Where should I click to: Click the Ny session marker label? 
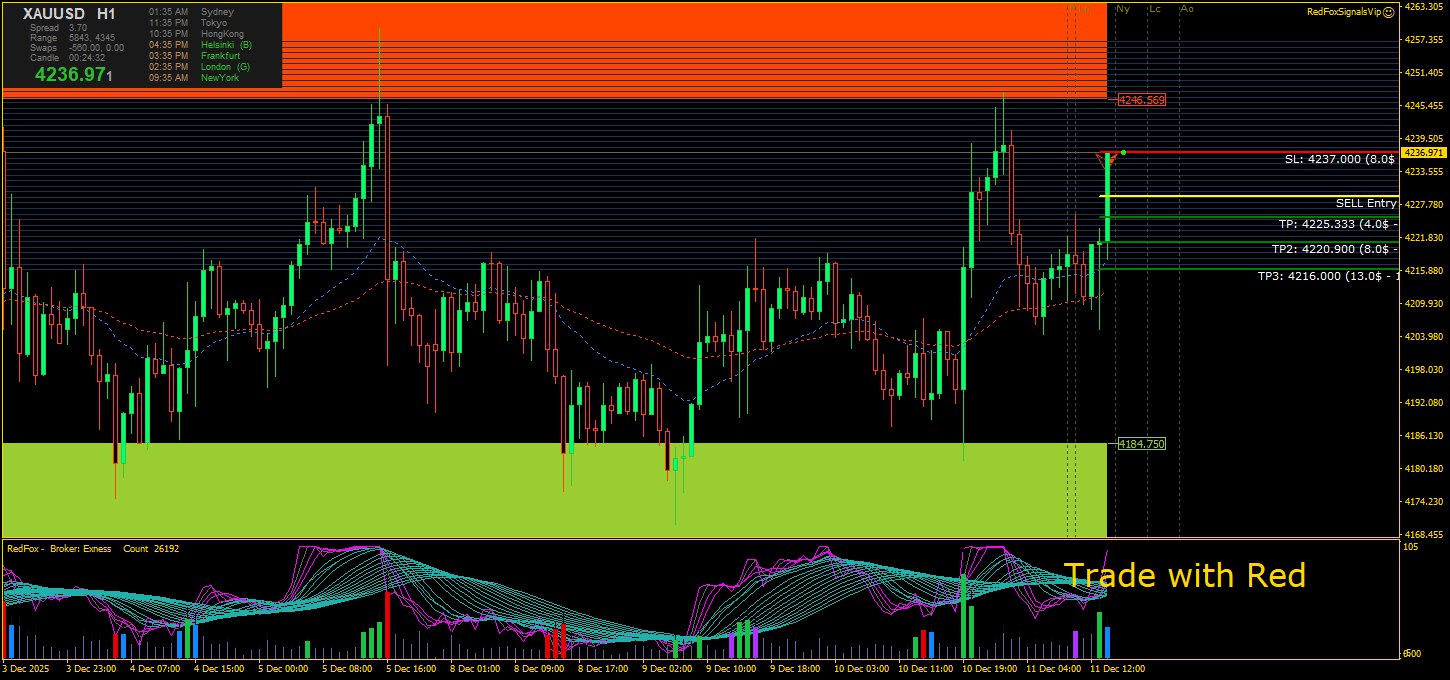[x=1123, y=9]
